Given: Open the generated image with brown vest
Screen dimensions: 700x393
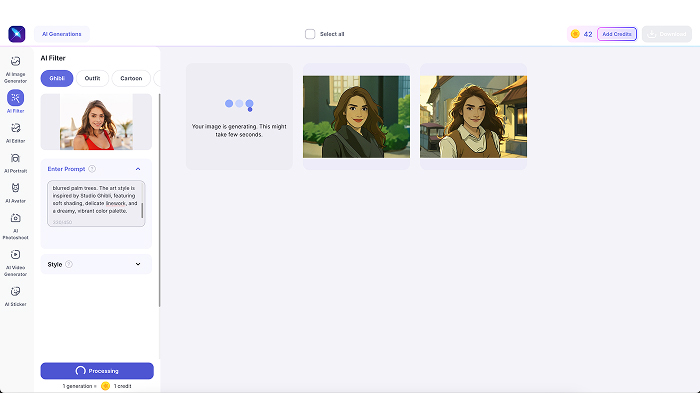Looking at the screenshot, I should [x=473, y=117].
